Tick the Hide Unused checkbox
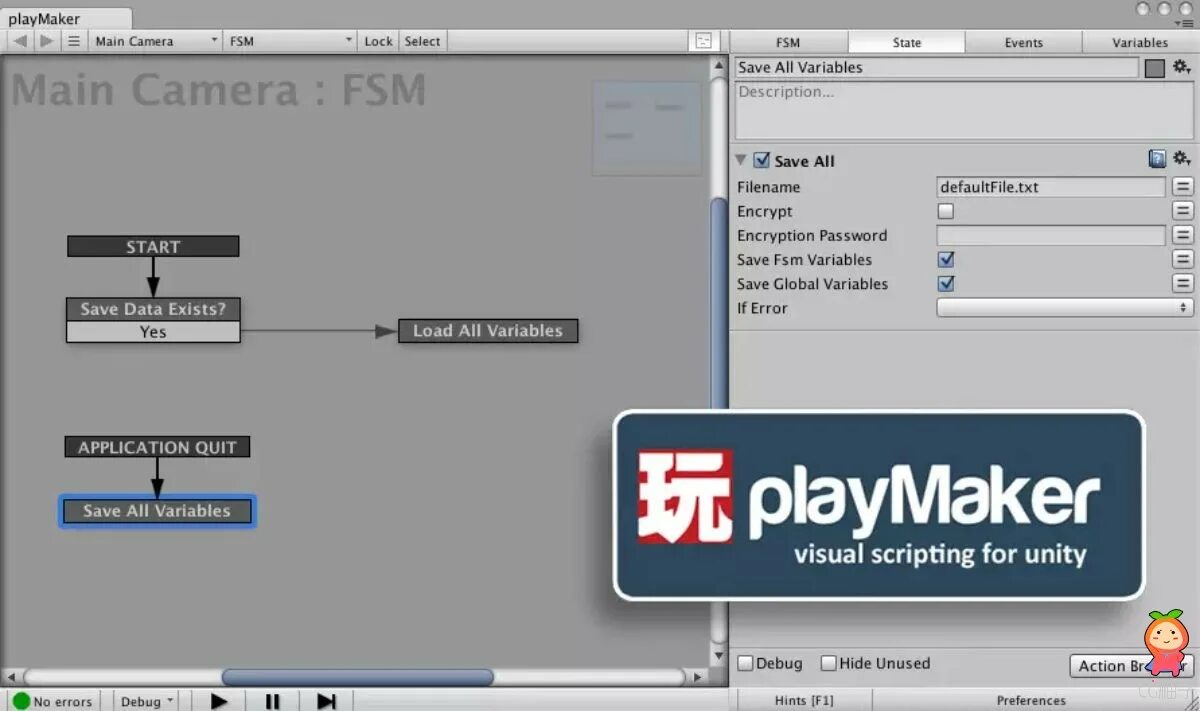The image size is (1200, 711). click(829, 663)
